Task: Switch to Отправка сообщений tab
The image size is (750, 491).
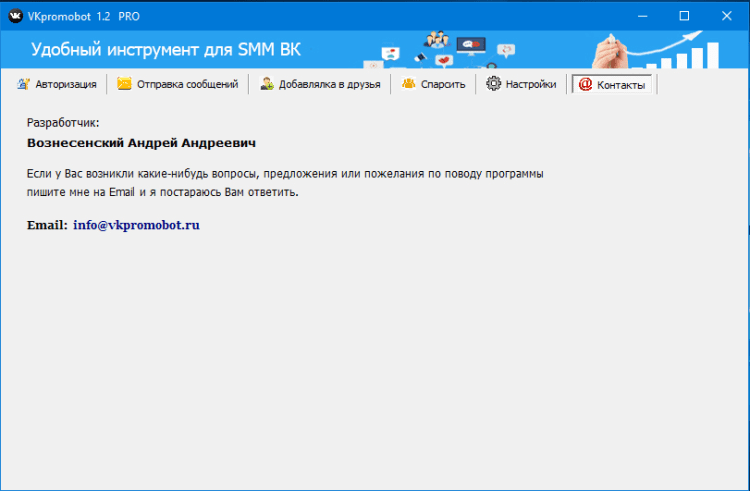Action: pyautogui.click(x=177, y=84)
